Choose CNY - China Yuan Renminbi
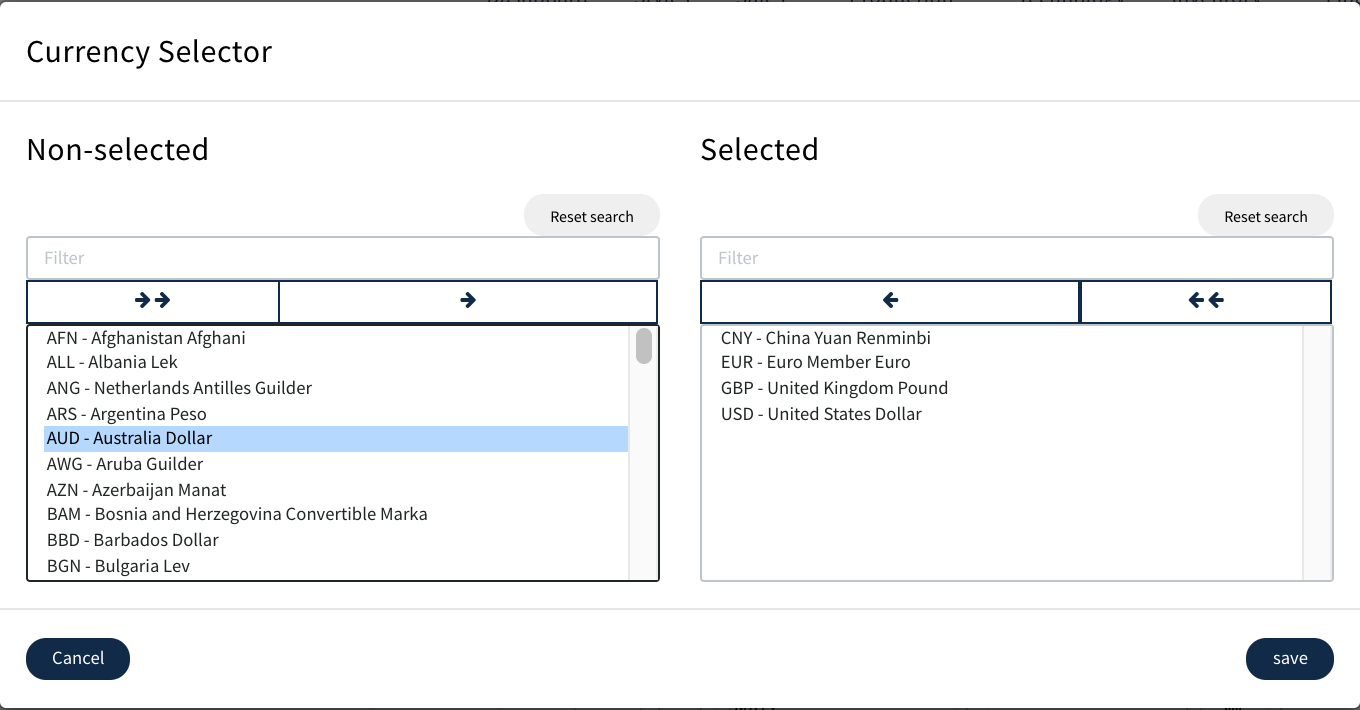Viewport: 1360px width, 710px height. 825,338
